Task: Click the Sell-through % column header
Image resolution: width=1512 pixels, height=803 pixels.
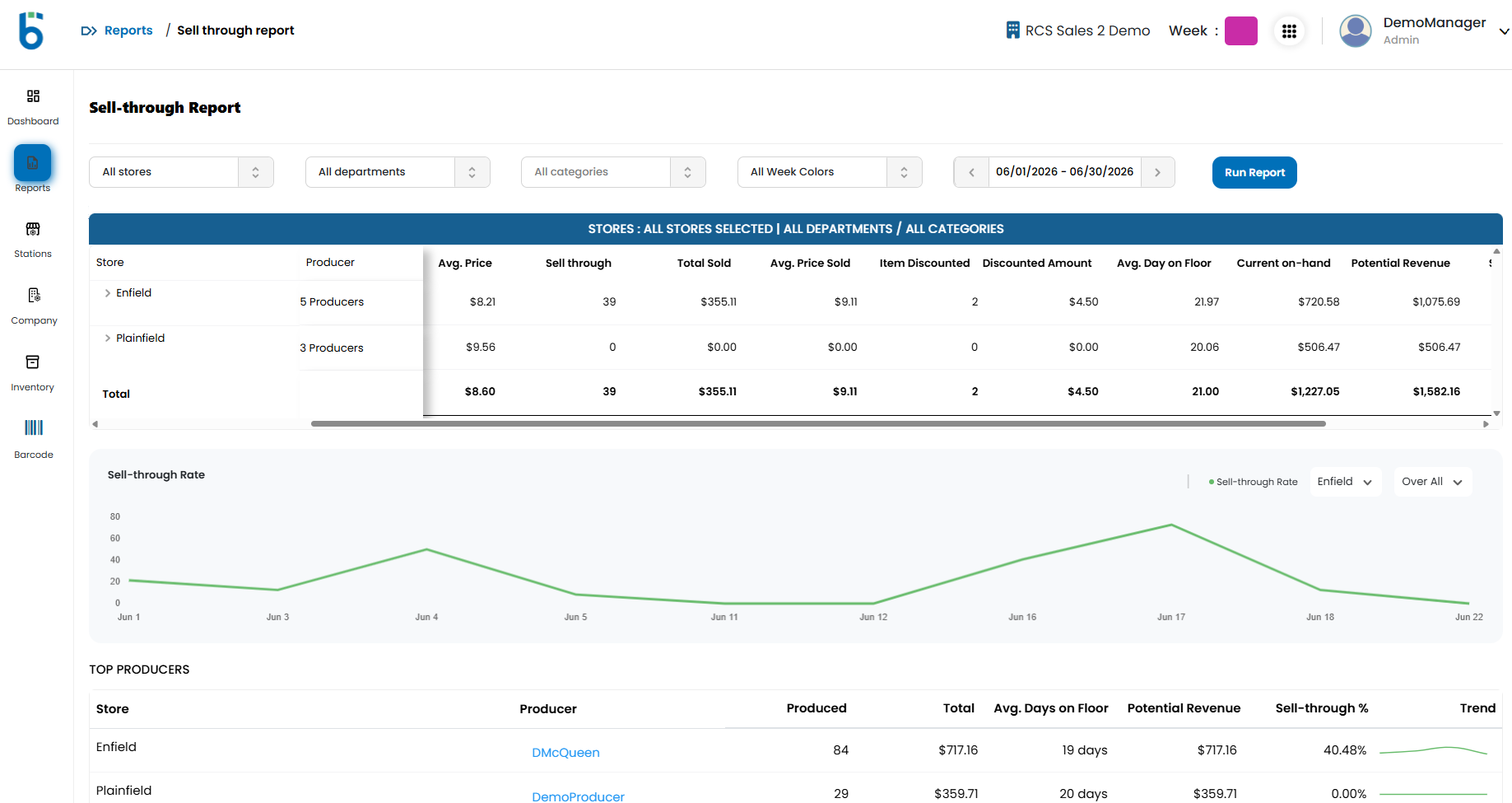Action: click(1321, 708)
